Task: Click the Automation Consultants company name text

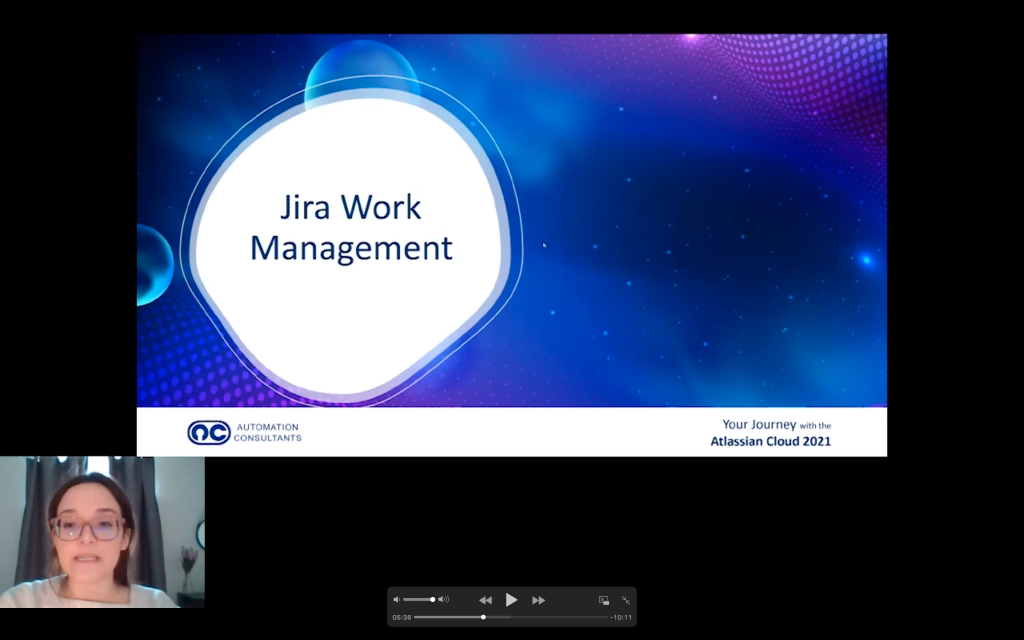Action: point(268,432)
